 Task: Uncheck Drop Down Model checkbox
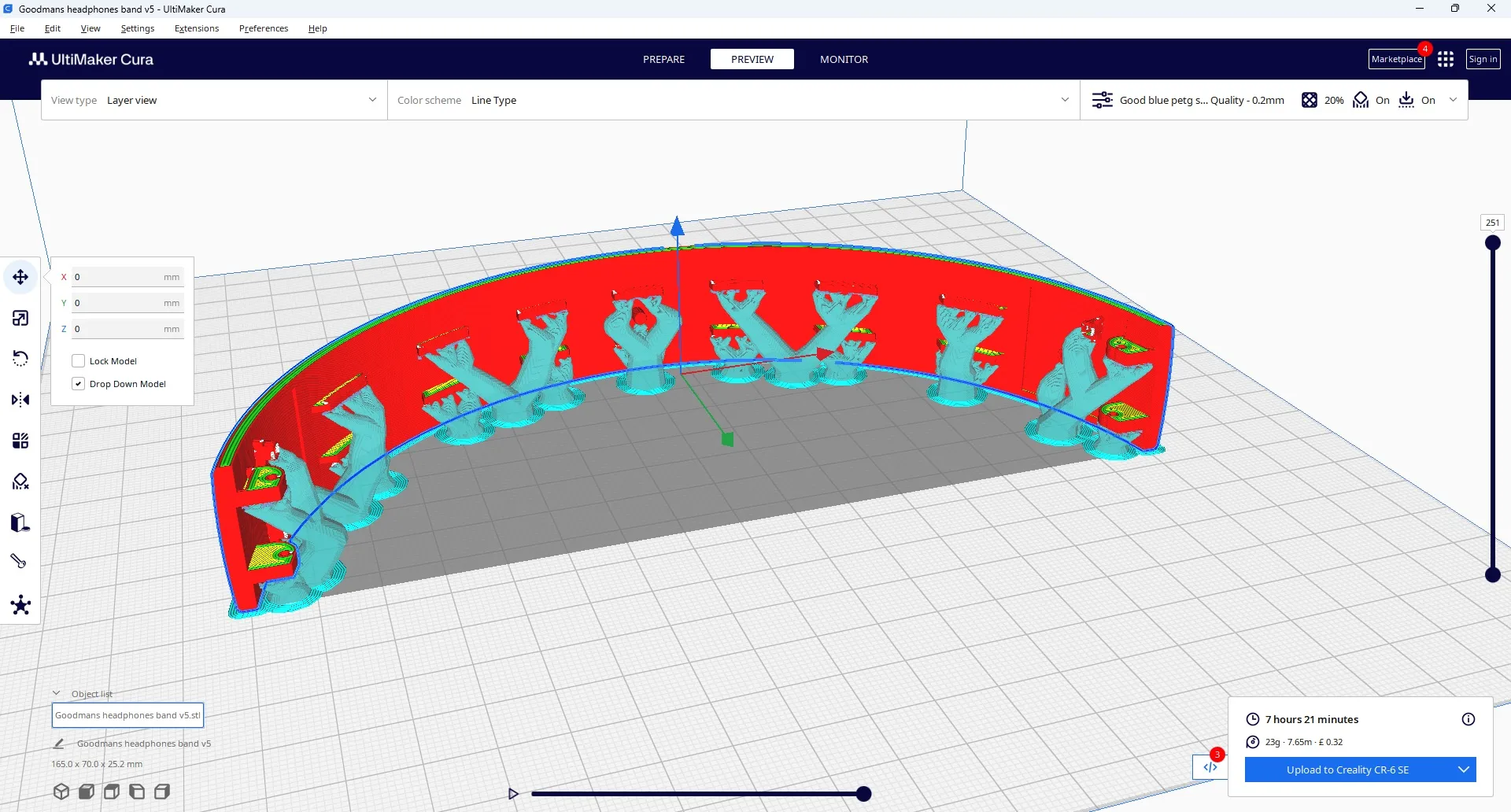pyautogui.click(x=79, y=384)
